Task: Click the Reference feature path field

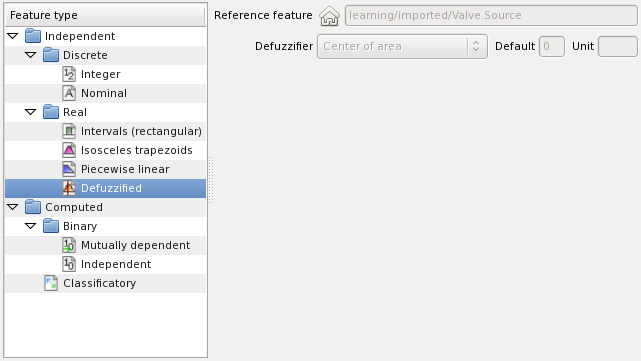Action: click(x=491, y=16)
